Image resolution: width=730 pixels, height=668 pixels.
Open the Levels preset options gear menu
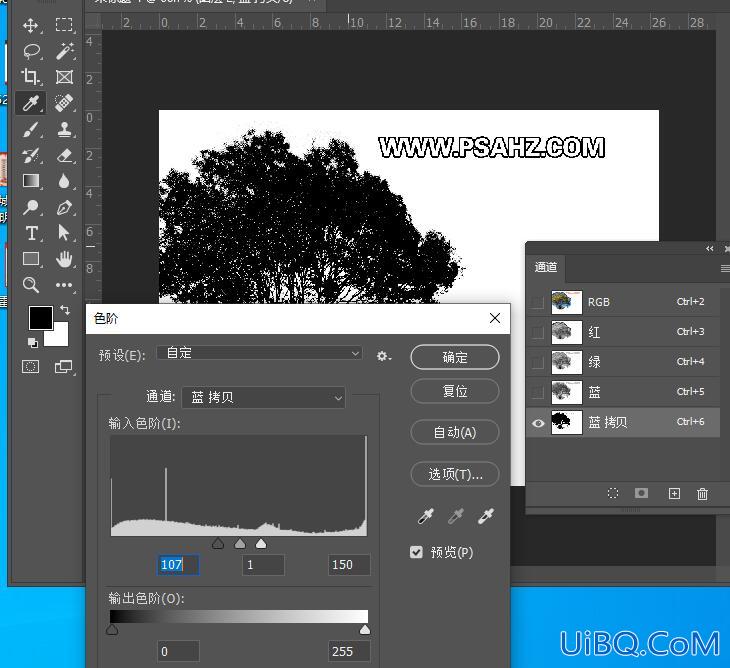click(x=384, y=356)
